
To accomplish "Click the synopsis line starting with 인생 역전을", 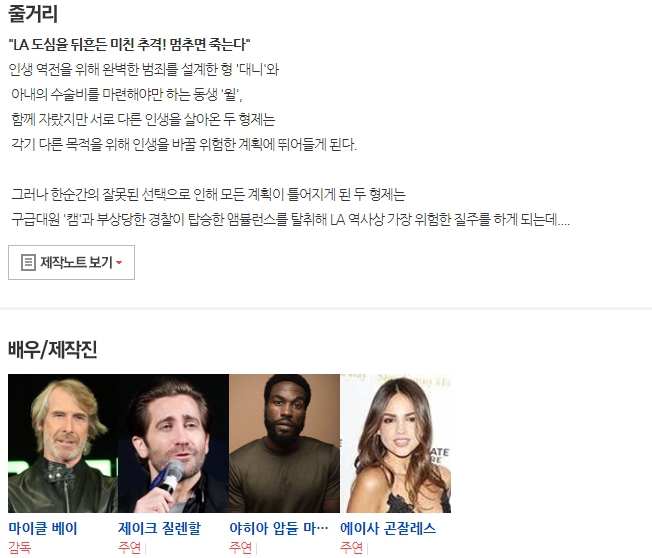I will [x=144, y=69].
